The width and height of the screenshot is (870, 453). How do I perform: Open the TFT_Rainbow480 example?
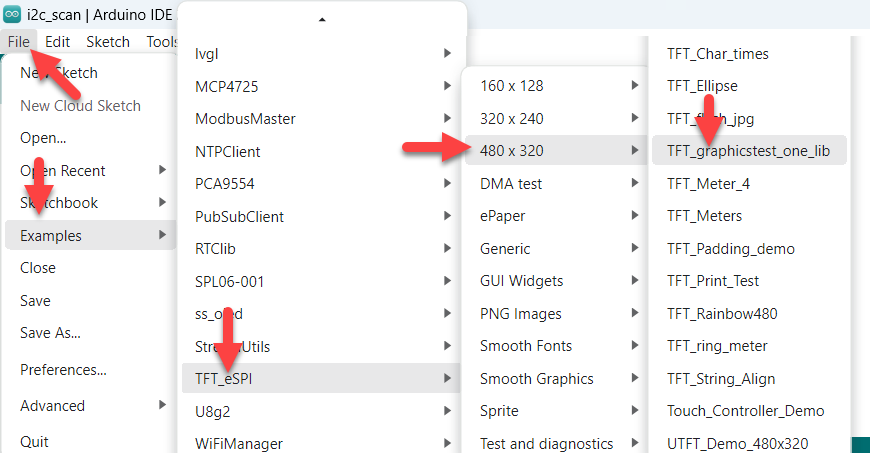722,314
